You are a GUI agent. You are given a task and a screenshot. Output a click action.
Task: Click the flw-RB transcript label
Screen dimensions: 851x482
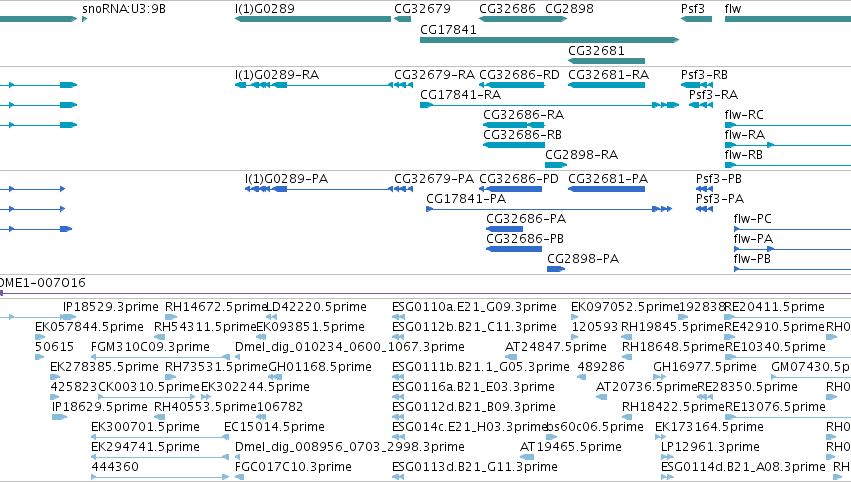point(744,155)
